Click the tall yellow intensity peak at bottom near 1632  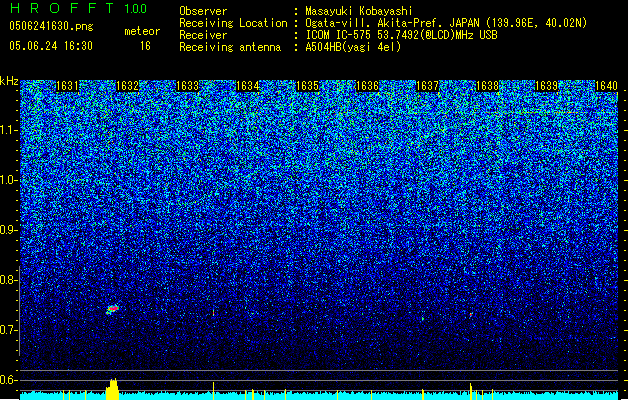click(x=112, y=389)
